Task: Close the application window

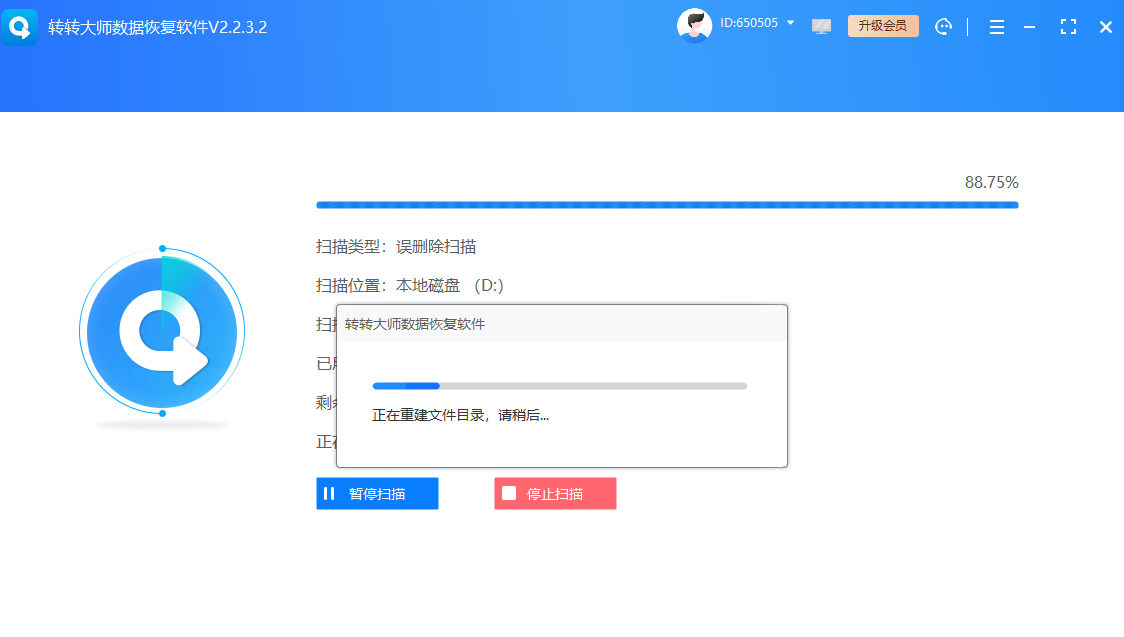Action: 1105,27
